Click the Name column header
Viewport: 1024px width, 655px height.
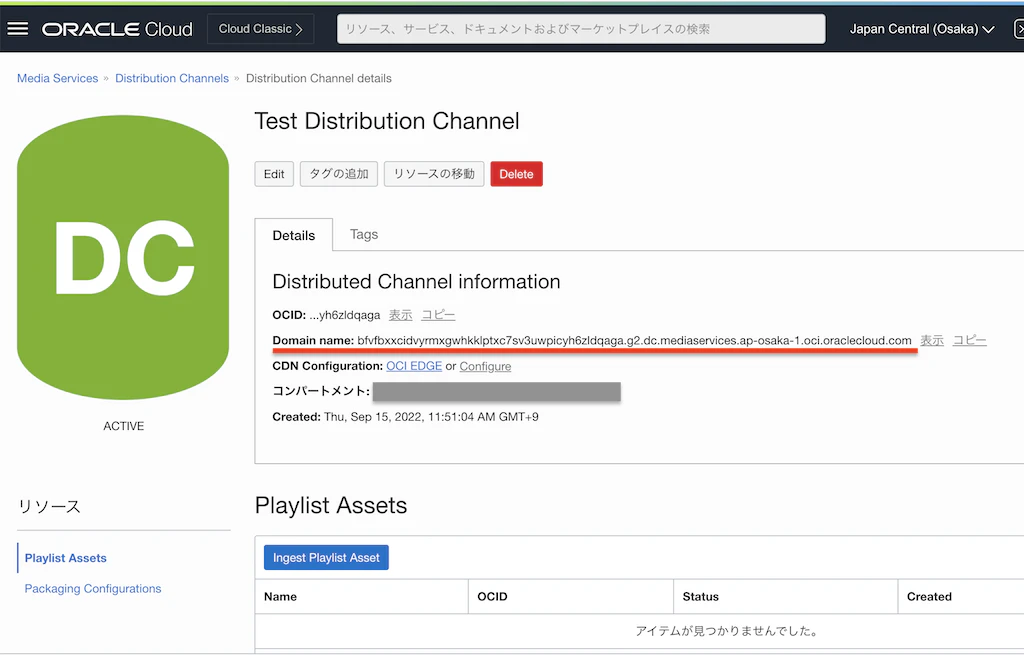point(280,597)
